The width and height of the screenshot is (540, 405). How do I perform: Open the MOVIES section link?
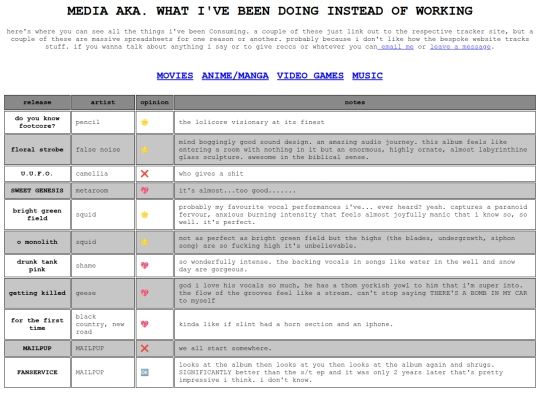175,76
